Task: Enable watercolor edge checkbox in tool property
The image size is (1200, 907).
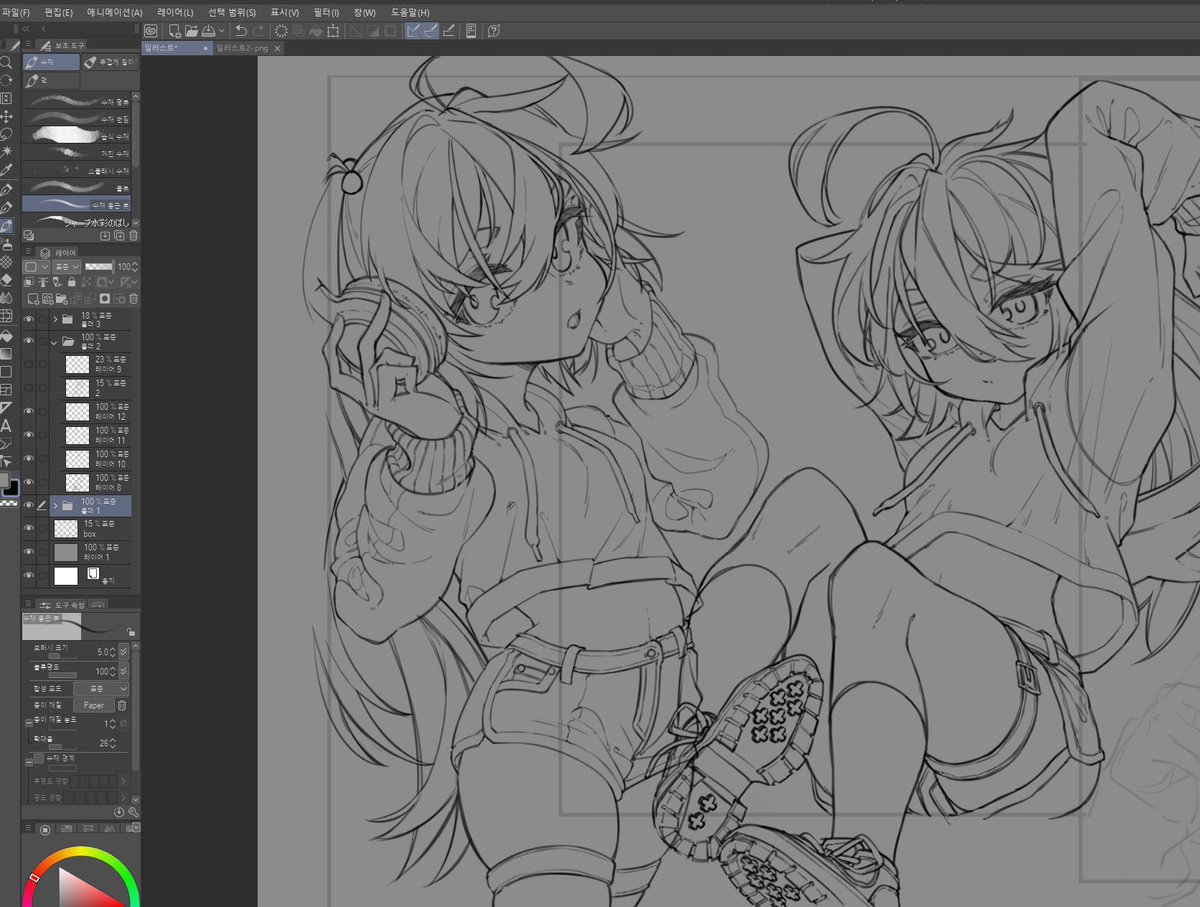Action: tap(39, 758)
